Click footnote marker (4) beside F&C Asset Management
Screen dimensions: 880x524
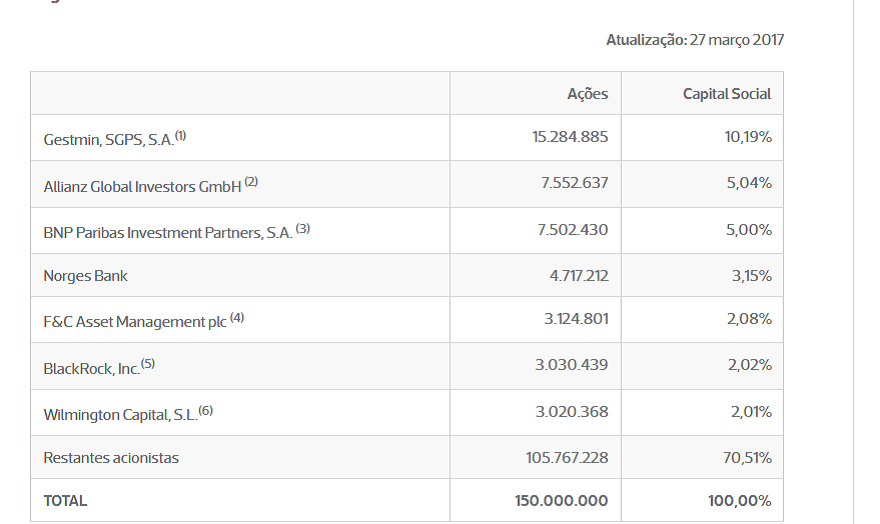pyautogui.click(x=237, y=318)
